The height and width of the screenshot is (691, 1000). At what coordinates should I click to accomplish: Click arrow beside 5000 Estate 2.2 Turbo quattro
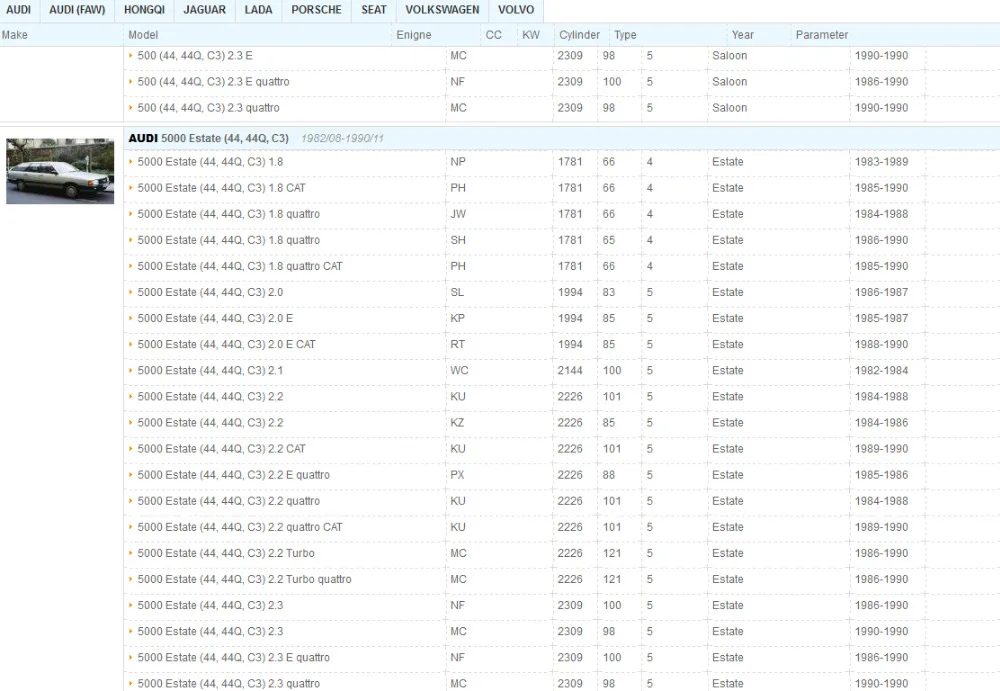tap(131, 579)
